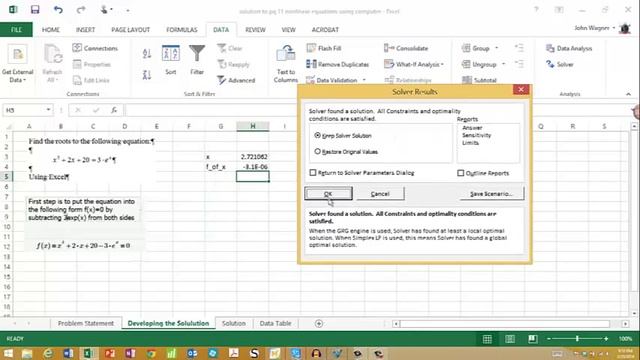The image size is (640, 360).
Task: Switch to Page Layout view in status bar
Action: (510, 339)
